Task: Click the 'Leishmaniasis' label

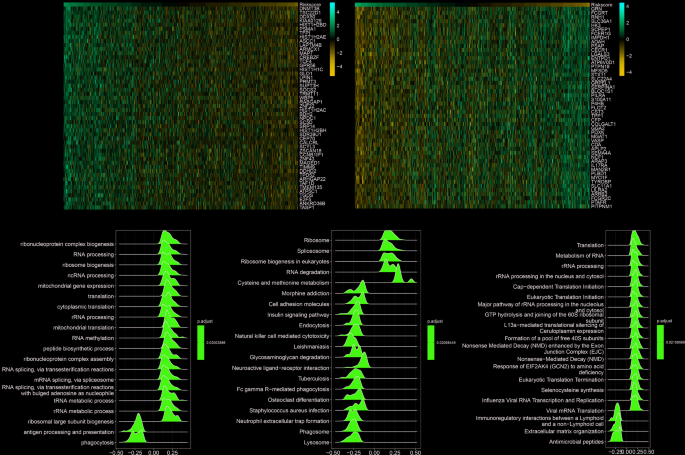Action: click(312, 347)
